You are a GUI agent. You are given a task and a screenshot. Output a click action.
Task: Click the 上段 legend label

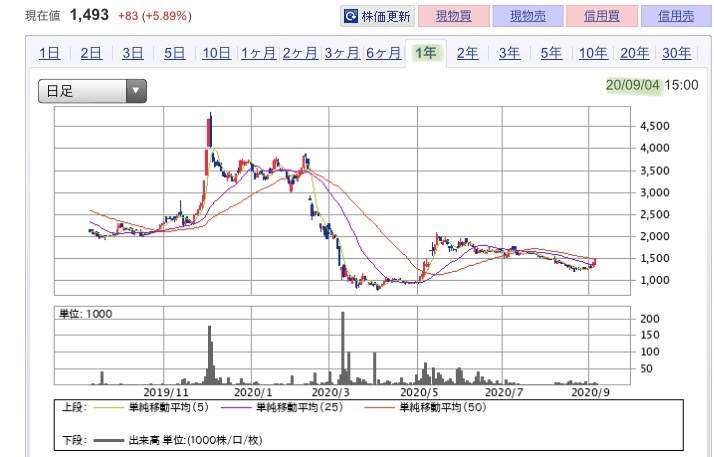(x=74, y=407)
